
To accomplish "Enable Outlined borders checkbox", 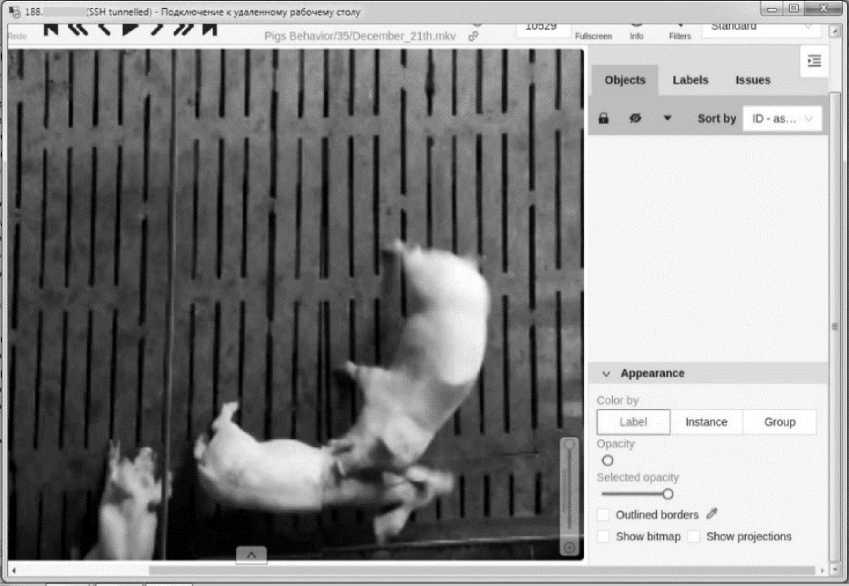I will point(603,515).
